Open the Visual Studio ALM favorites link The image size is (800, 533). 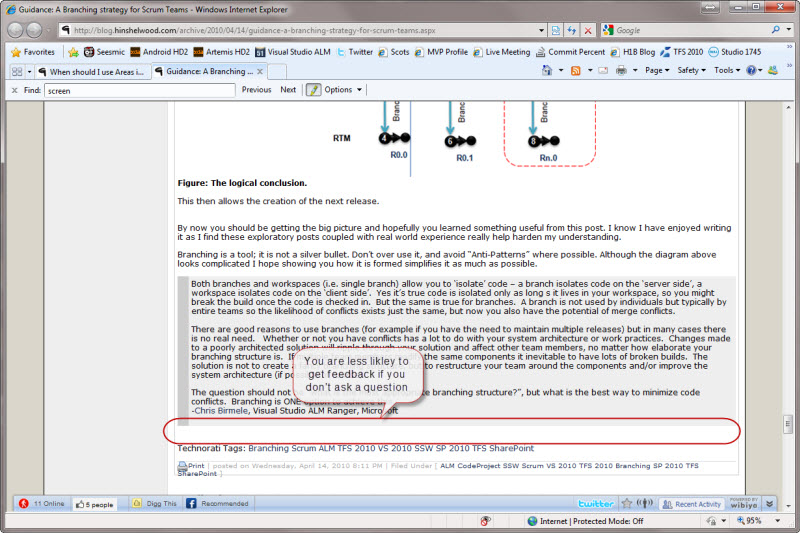pyautogui.click(x=296, y=51)
